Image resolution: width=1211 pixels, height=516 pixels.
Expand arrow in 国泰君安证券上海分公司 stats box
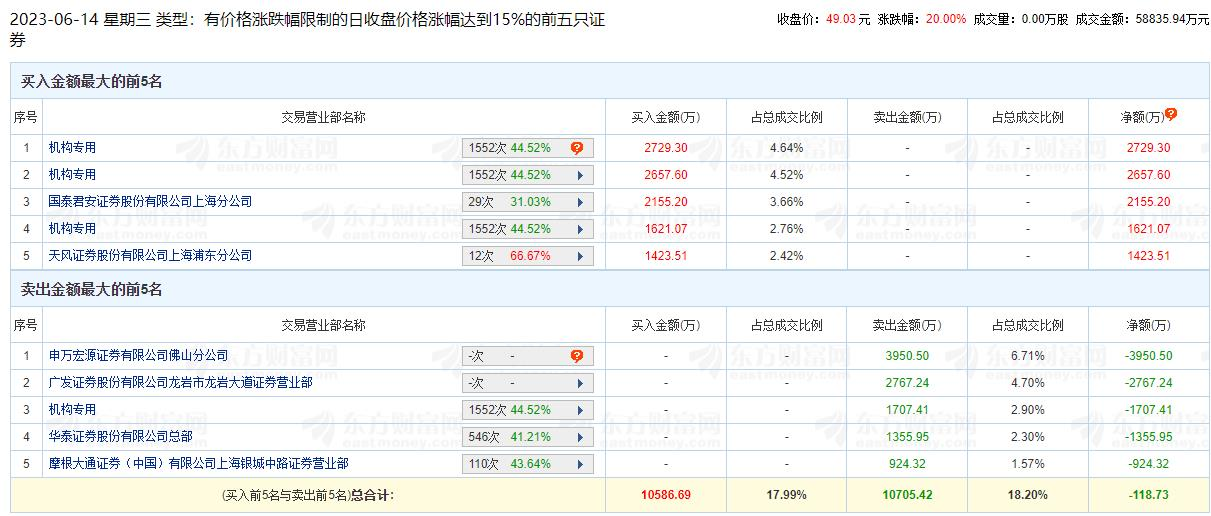click(579, 202)
